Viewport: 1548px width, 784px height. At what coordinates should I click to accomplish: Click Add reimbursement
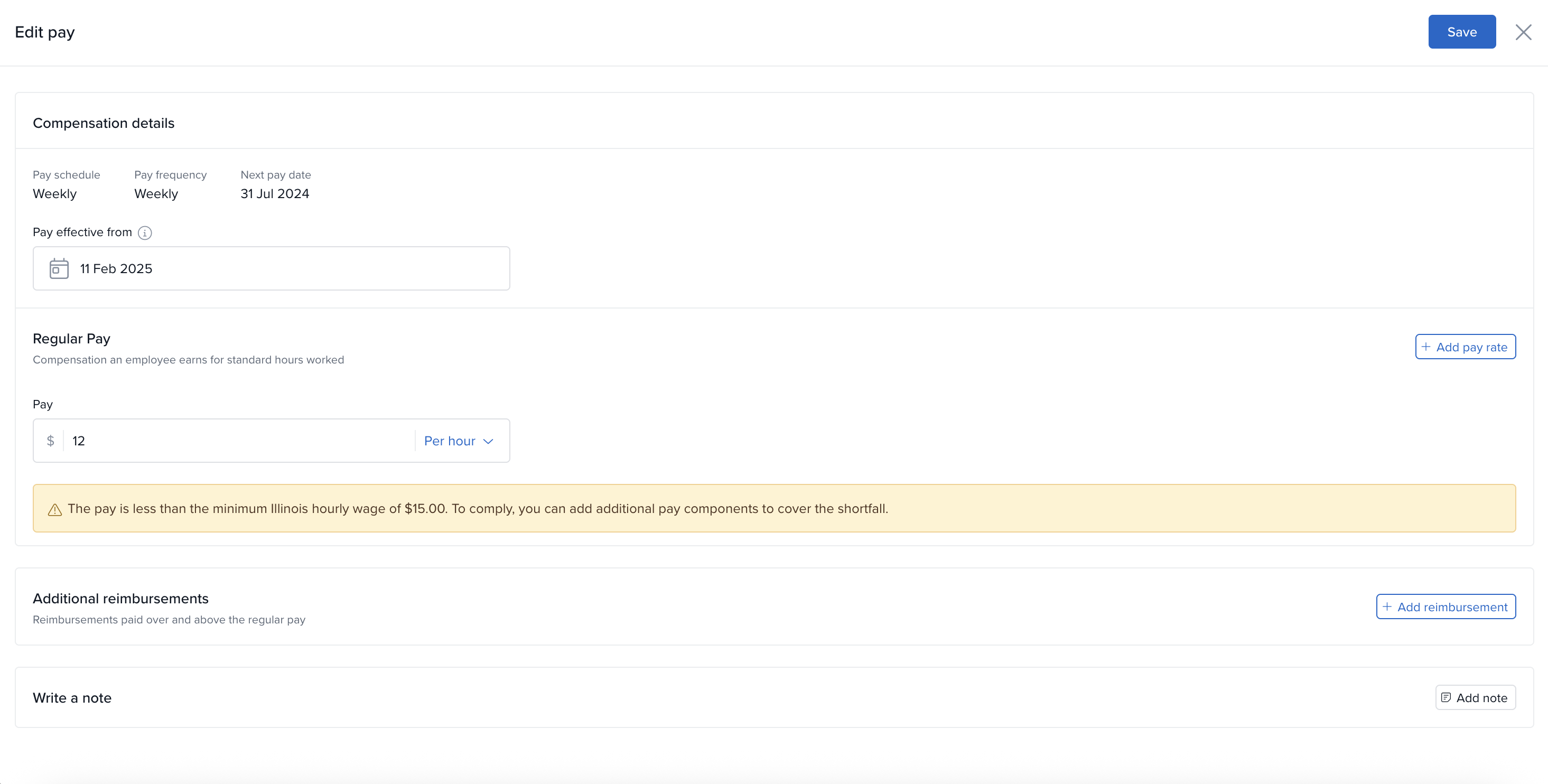click(x=1446, y=606)
